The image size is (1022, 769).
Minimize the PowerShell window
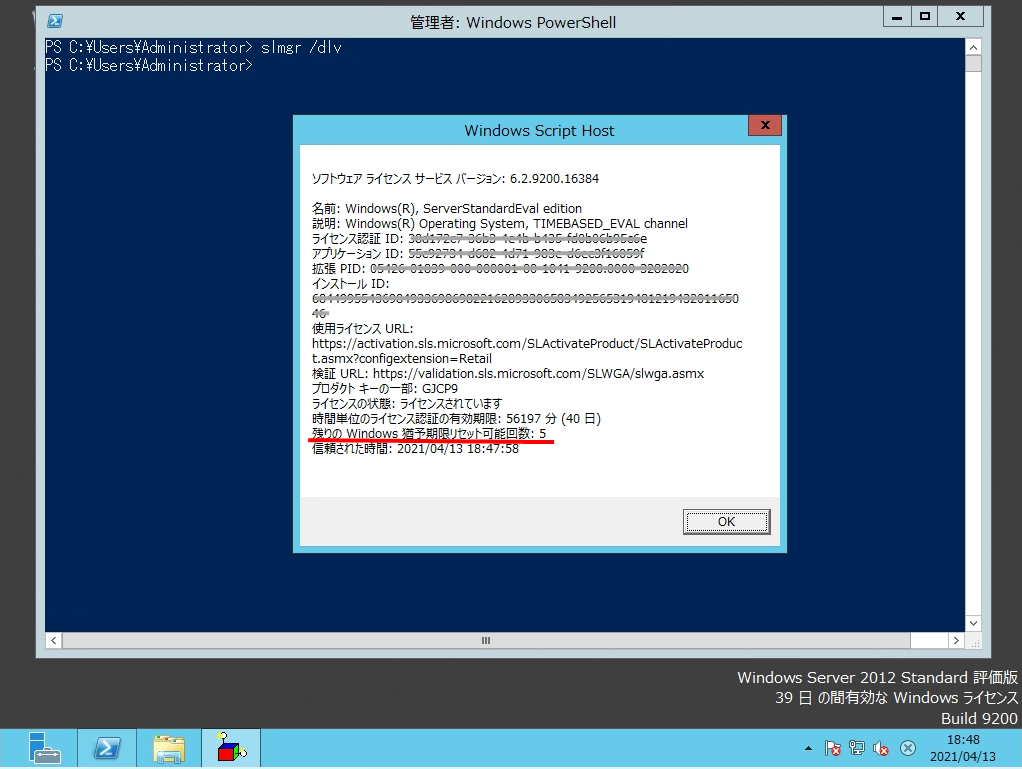coord(897,17)
